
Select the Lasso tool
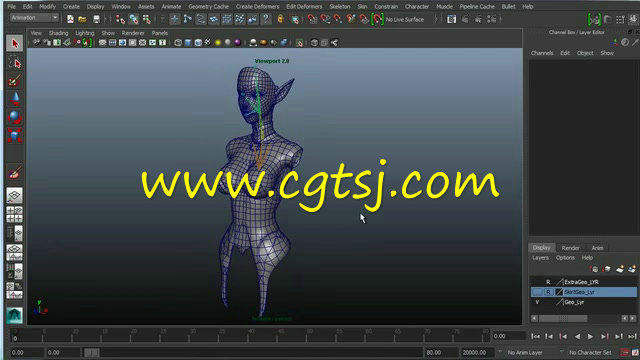tap(15, 62)
